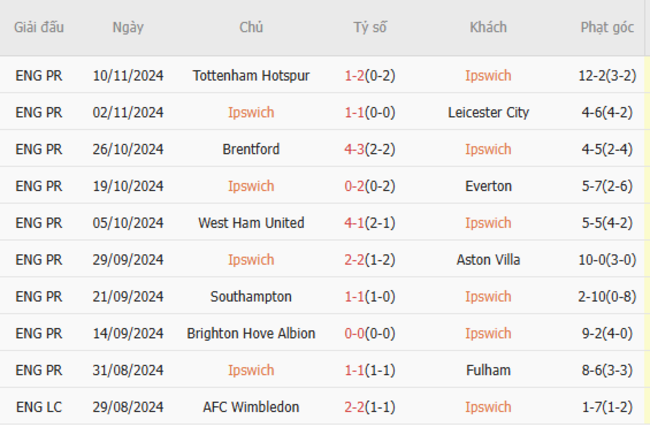
Task: Open Tottenham Hotspur team link
Action: point(251,75)
